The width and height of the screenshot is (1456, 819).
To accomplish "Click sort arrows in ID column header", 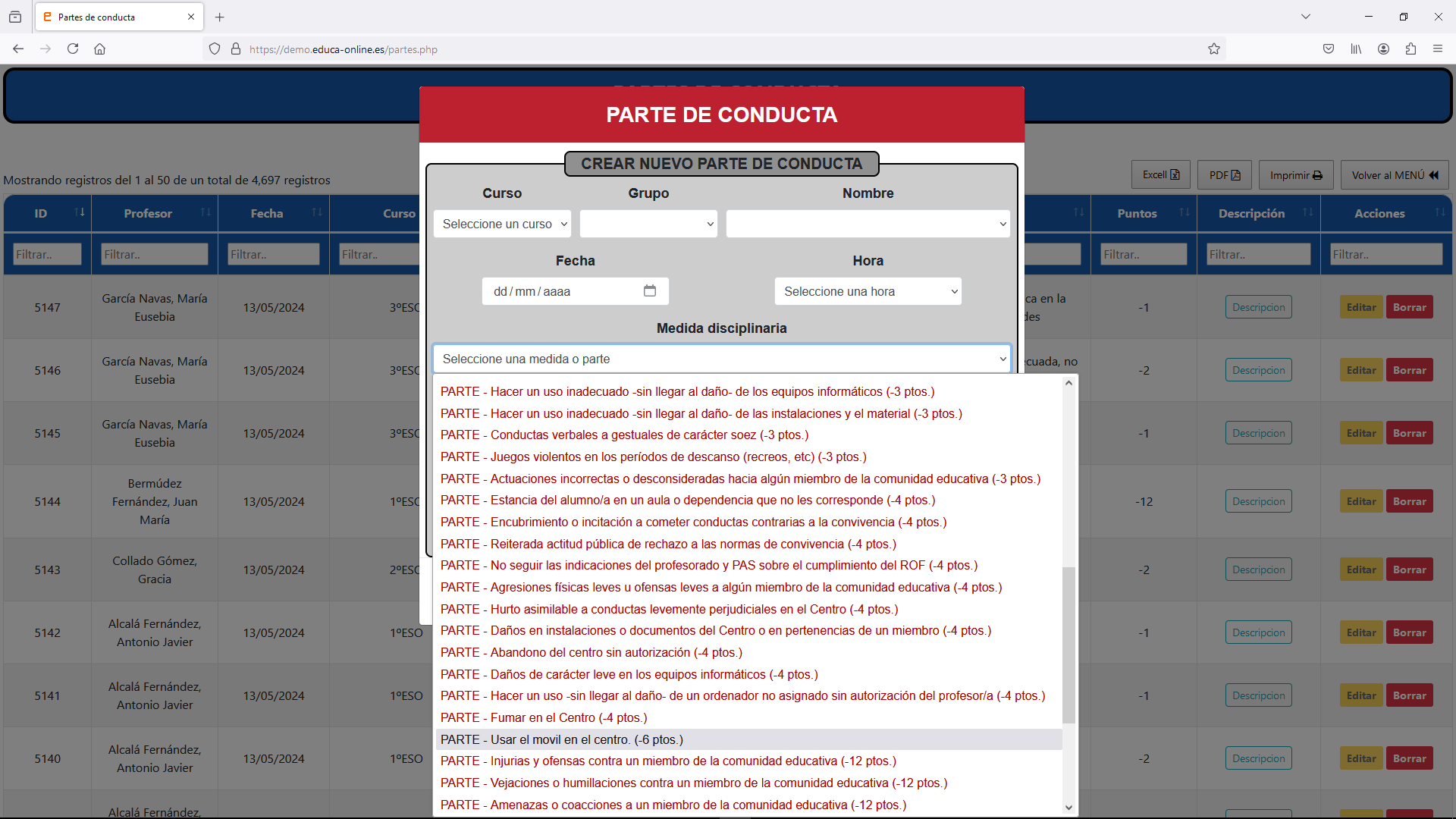I will pos(80,213).
